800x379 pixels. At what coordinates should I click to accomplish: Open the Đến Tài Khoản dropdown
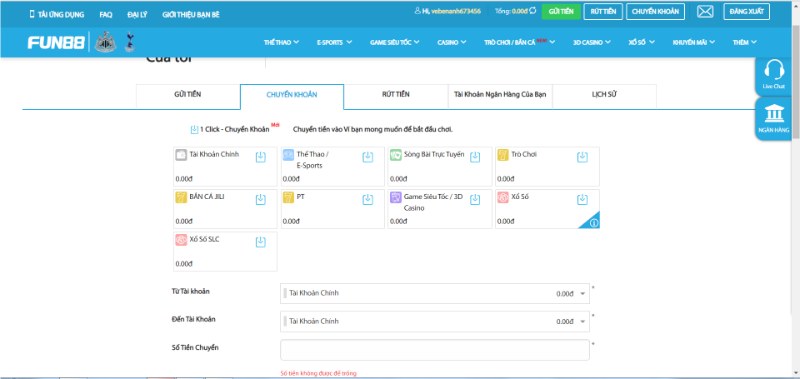435,321
